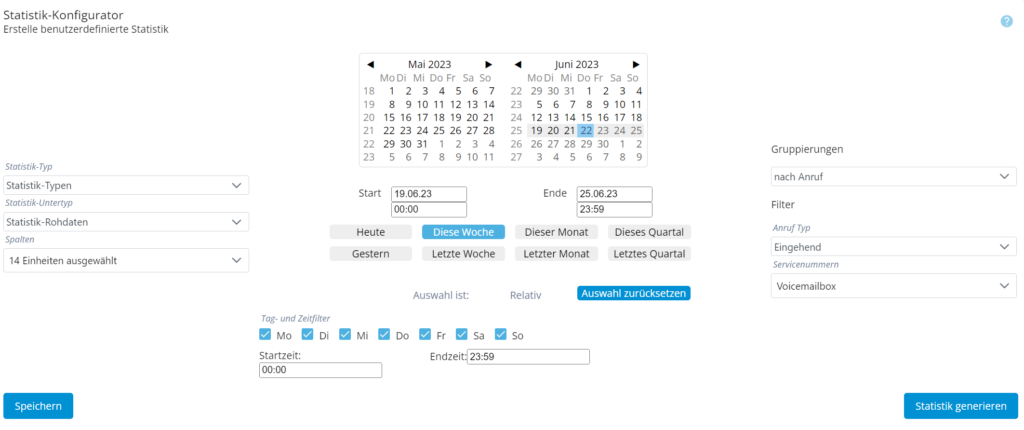Image resolution: width=1024 pixels, height=430 pixels.
Task: Select the Letzte Woche preset
Action: point(463,254)
